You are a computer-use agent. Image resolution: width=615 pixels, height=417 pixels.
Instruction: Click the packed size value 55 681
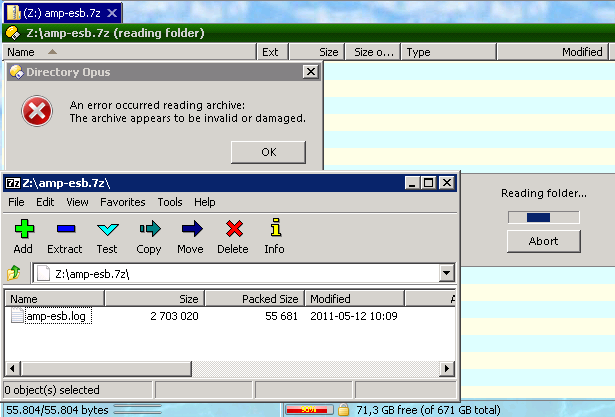[281, 316]
